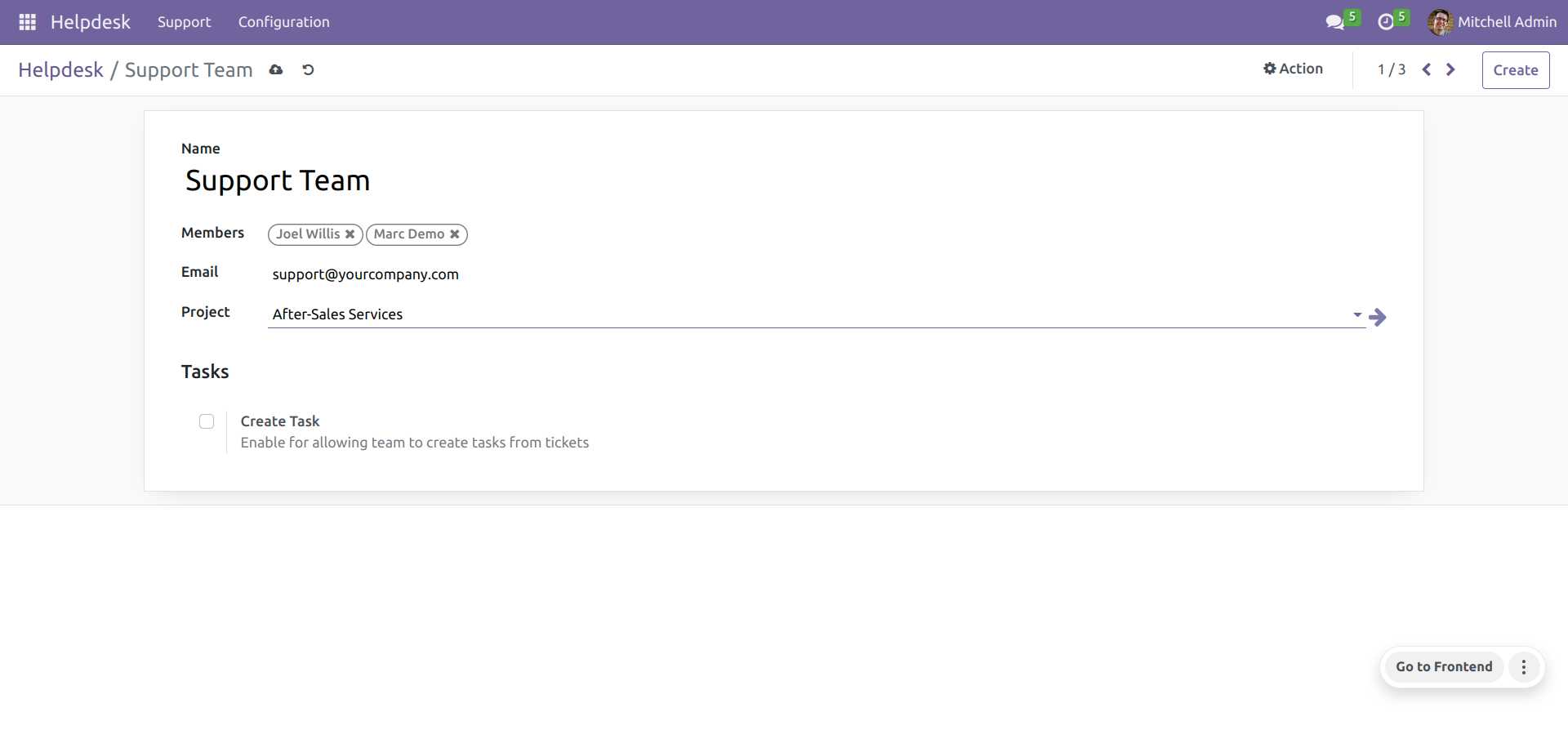Screen dimensions: 1568x739
Task: Open the activities clock icon
Action: (x=1386, y=22)
